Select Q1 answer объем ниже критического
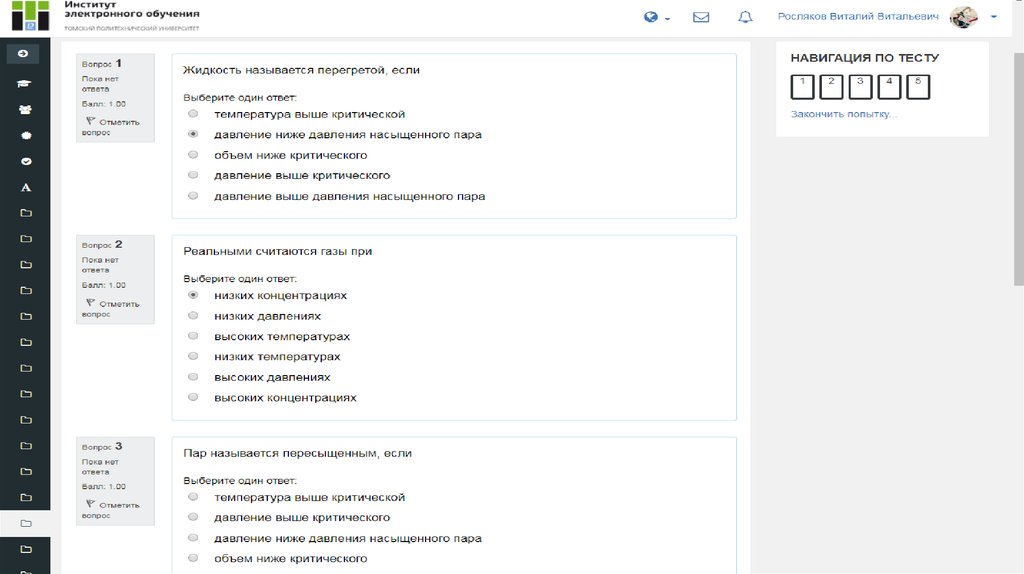The height and width of the screenshot is (574, 1024). pos(193,155)
